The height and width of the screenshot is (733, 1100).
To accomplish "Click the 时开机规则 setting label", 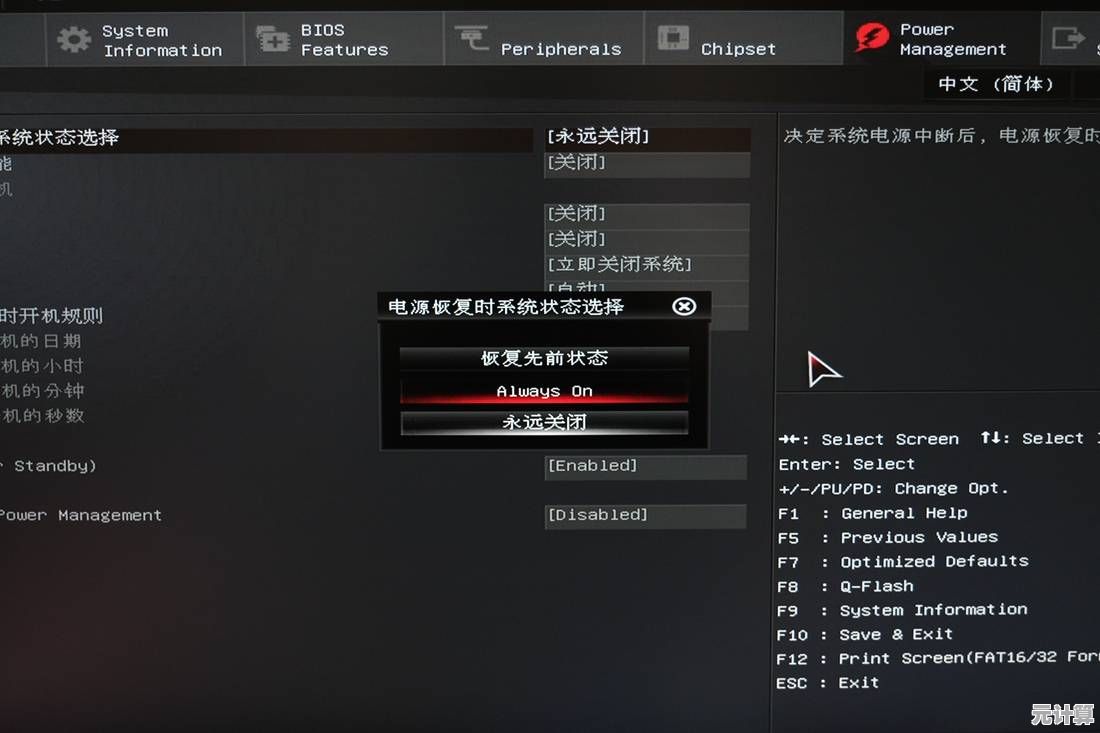I will pos(51,316).
